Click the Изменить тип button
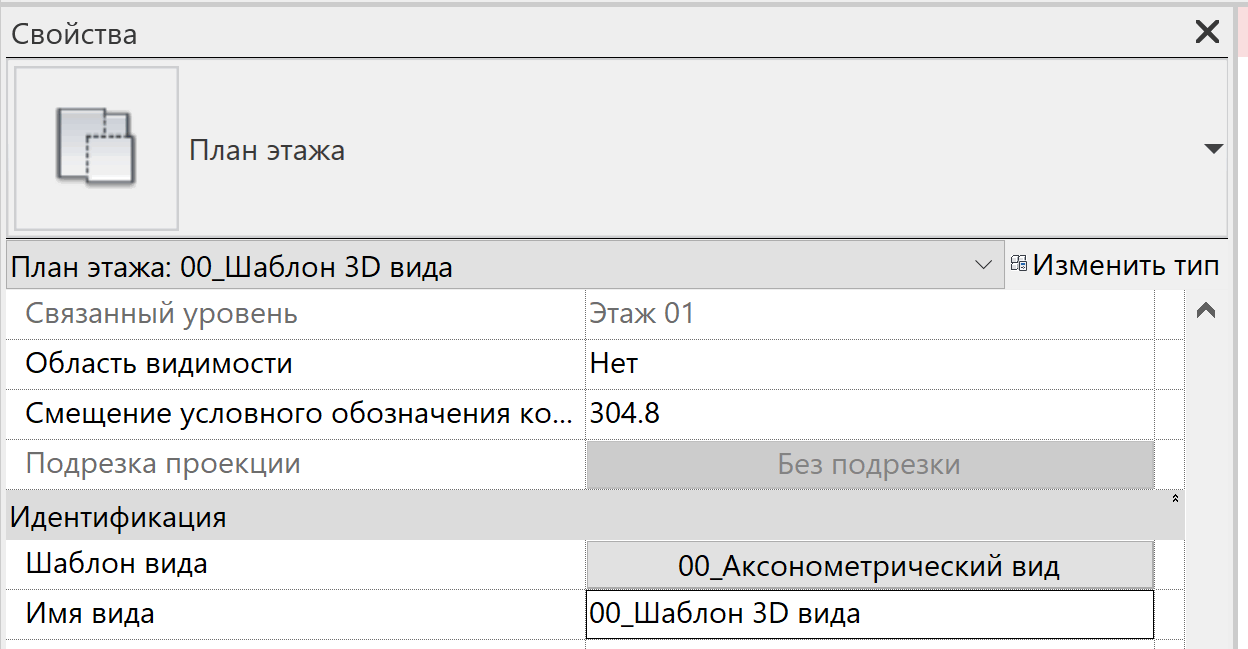 tap(1116, 266)
